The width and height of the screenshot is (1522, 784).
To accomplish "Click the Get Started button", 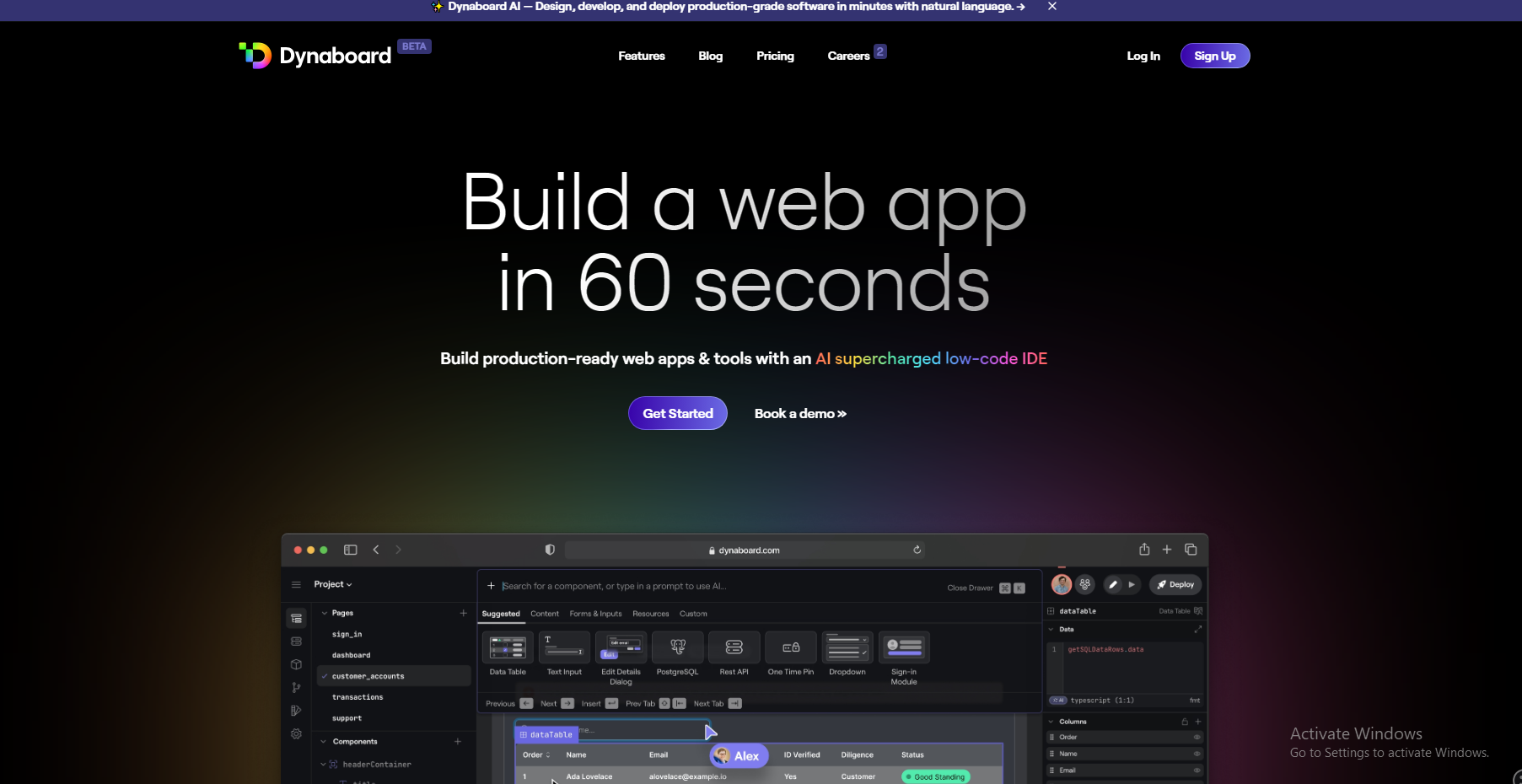I will click(x=678, y=413).
